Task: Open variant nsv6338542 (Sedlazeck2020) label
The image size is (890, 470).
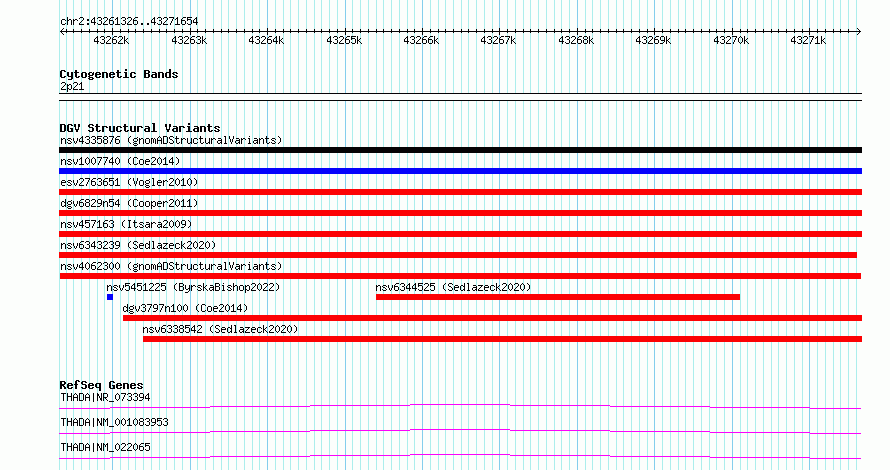Action: (220, 329)
